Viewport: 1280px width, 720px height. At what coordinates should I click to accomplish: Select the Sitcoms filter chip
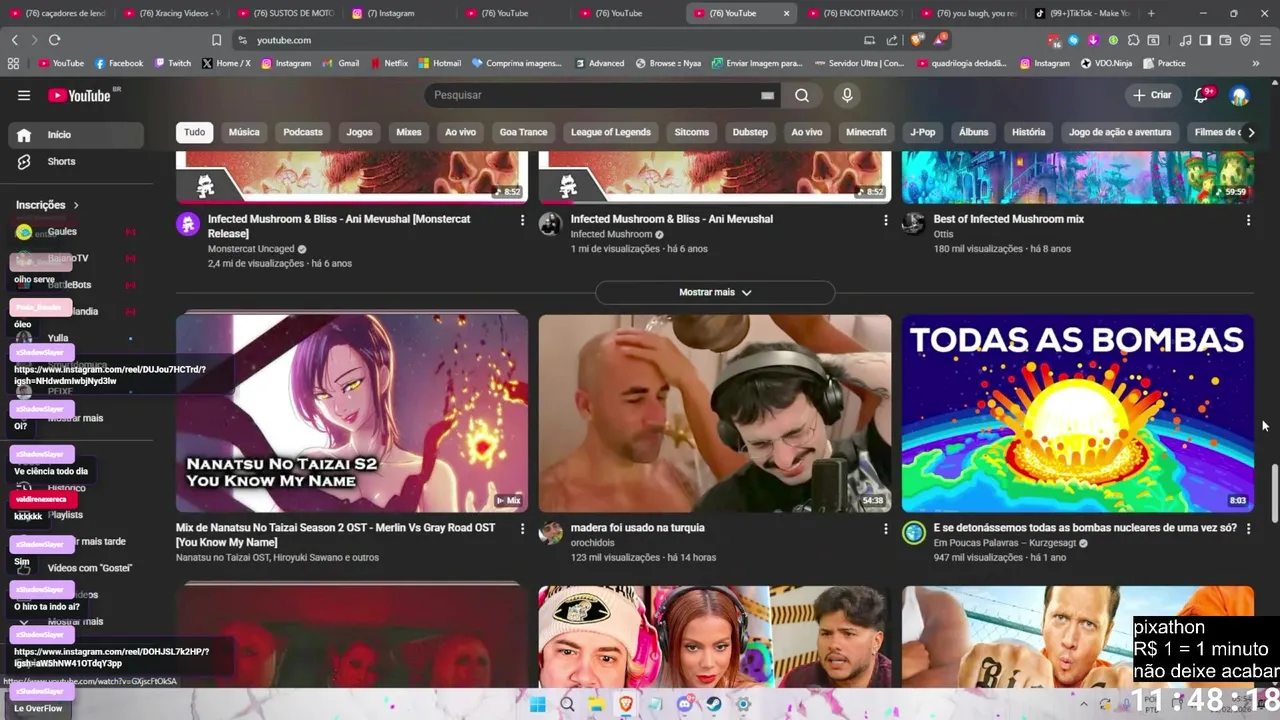(691, 132)
